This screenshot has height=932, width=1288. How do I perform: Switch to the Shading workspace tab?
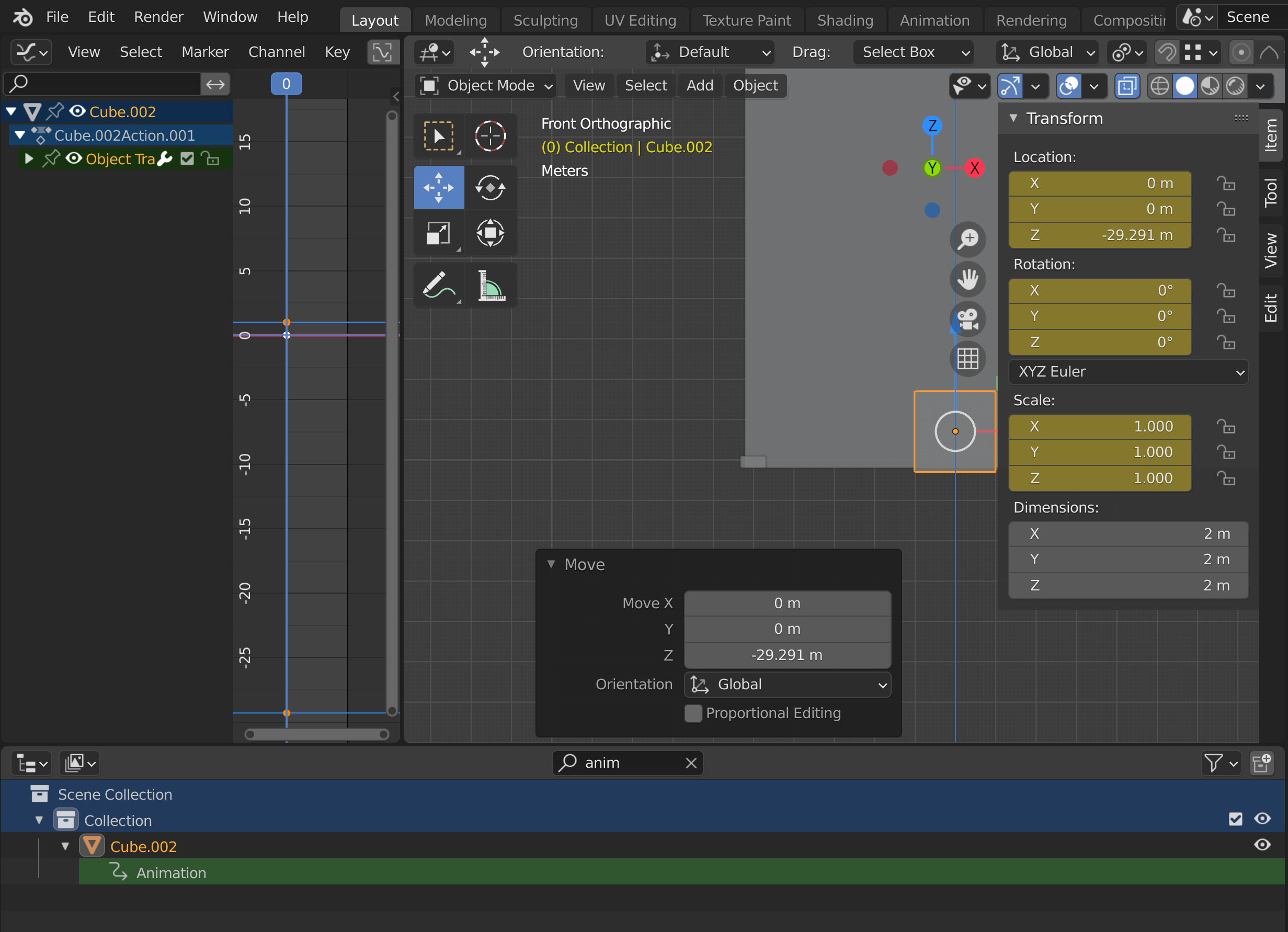pos(845,20)
